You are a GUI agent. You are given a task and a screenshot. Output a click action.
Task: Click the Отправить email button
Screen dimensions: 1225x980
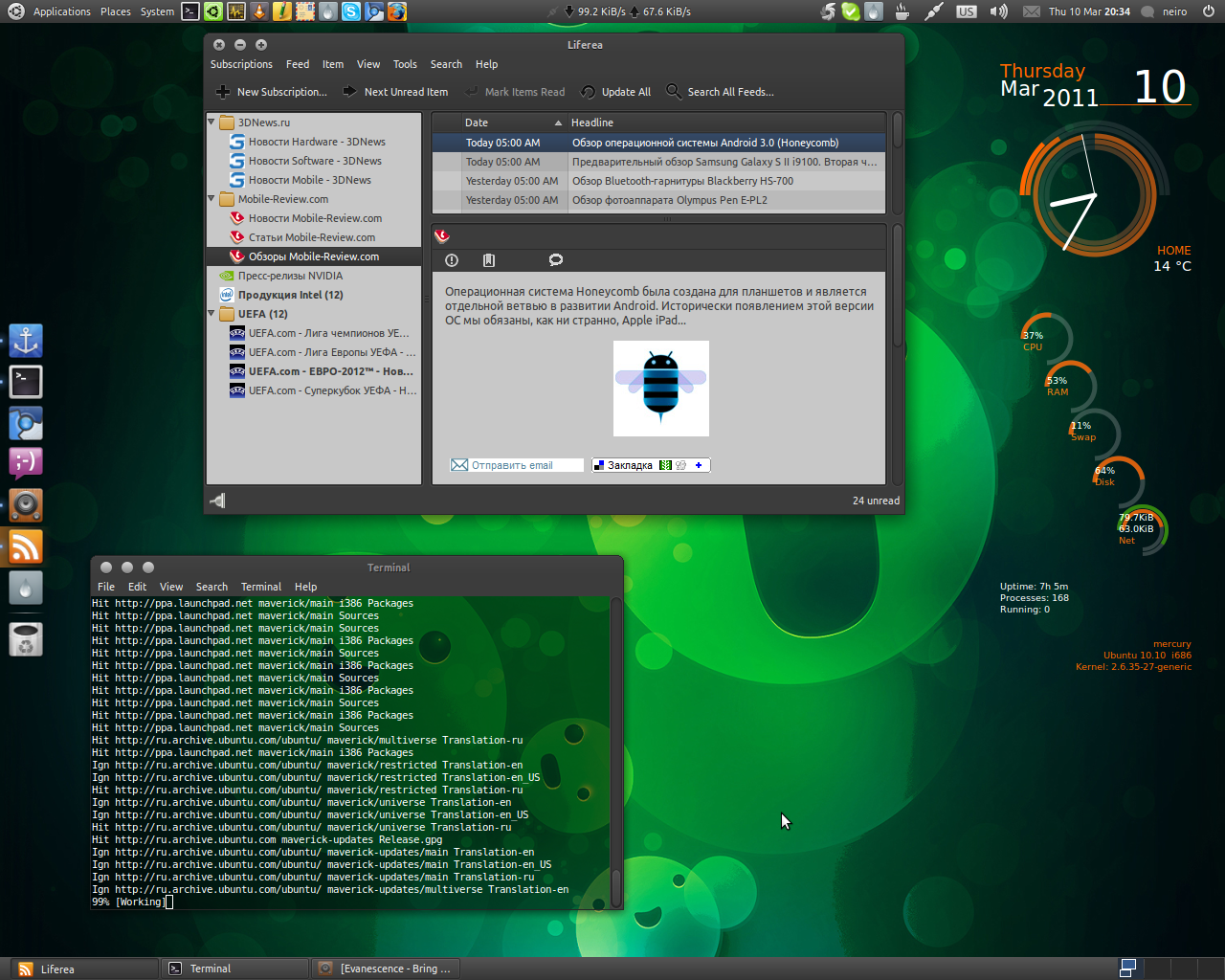(x=516, y=464)
